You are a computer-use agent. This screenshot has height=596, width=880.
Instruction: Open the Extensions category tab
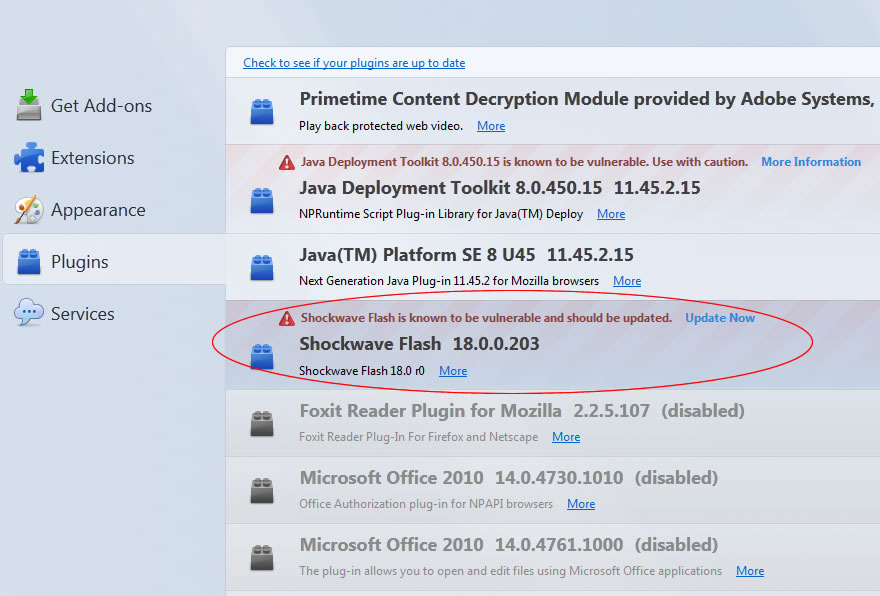point(114,158)
